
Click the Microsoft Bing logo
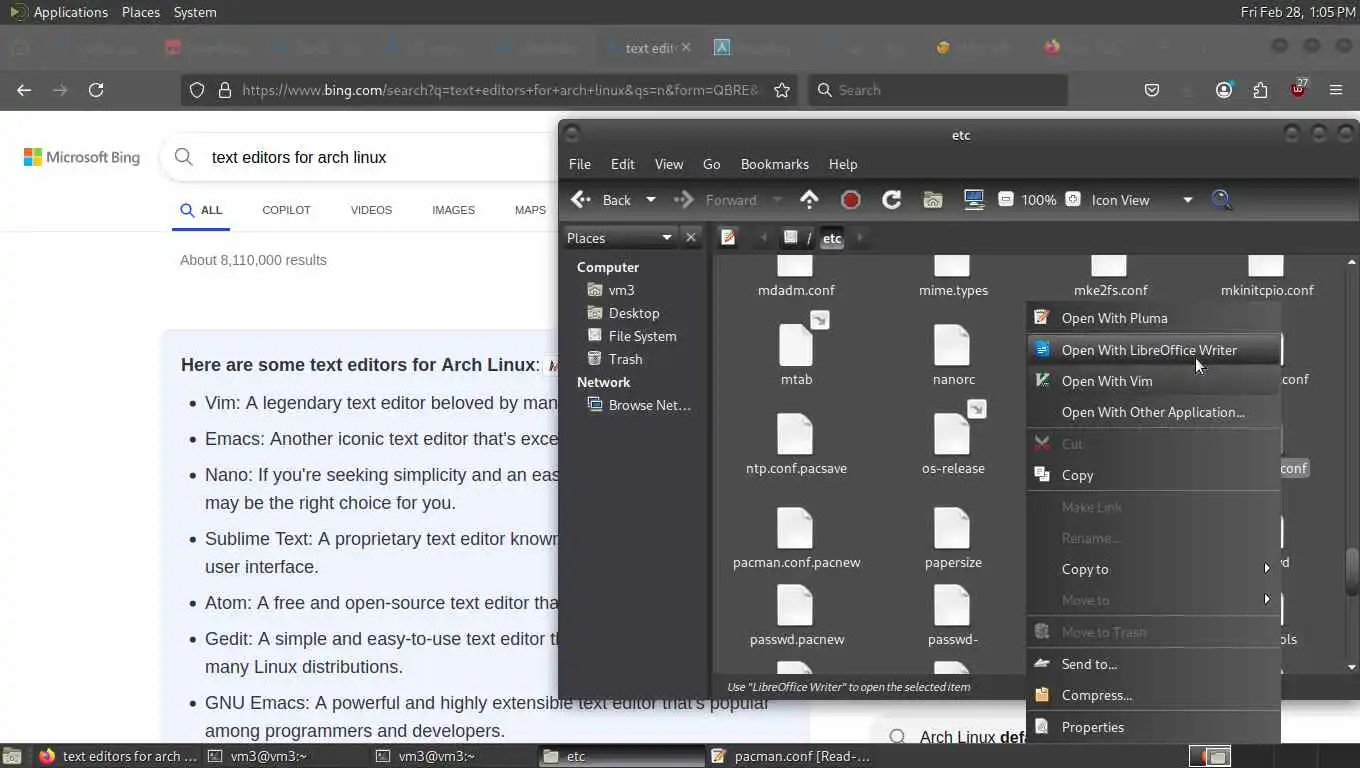click(82, 157)
